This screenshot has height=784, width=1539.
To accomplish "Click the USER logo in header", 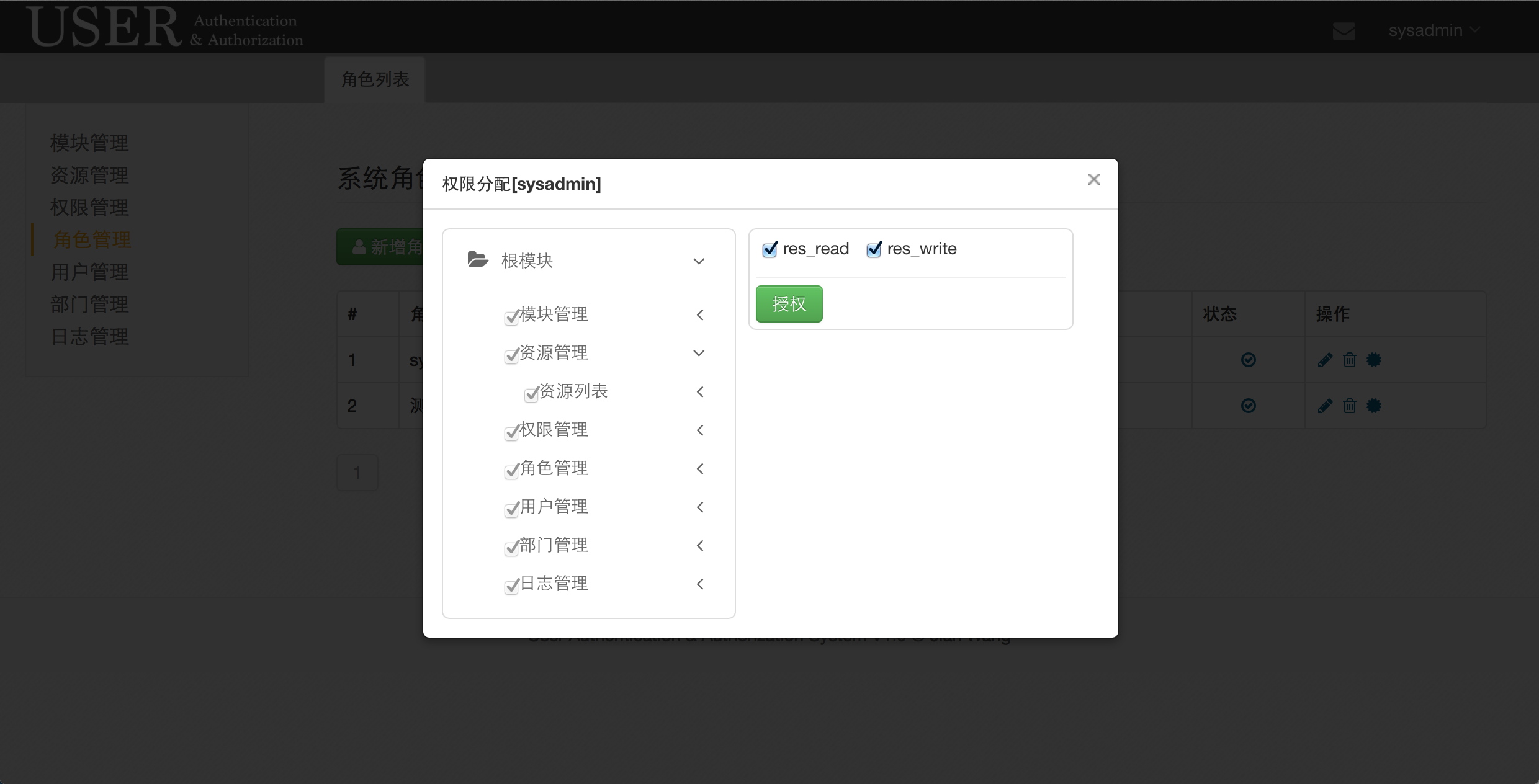I will pyautogui.click(x=165, y=27).
